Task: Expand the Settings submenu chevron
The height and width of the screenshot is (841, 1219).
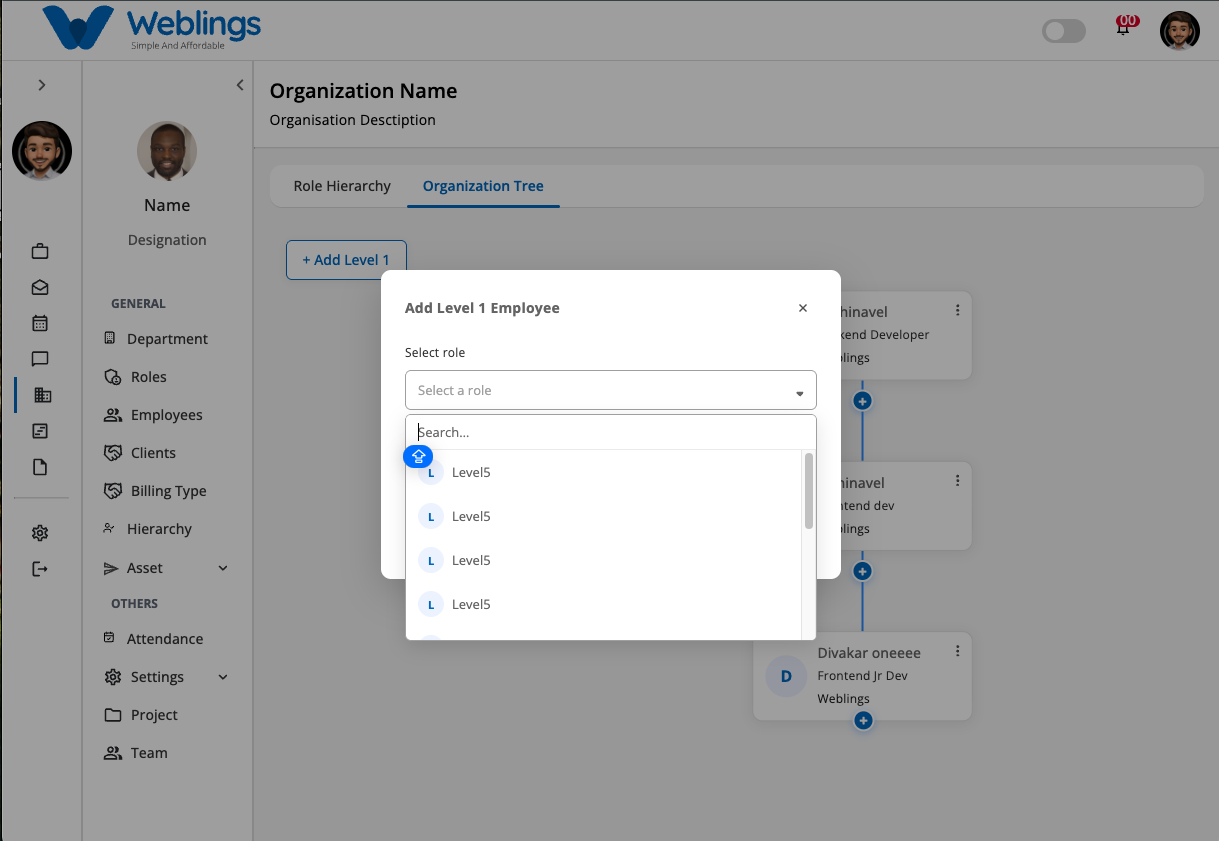Action: coord(223,677)
